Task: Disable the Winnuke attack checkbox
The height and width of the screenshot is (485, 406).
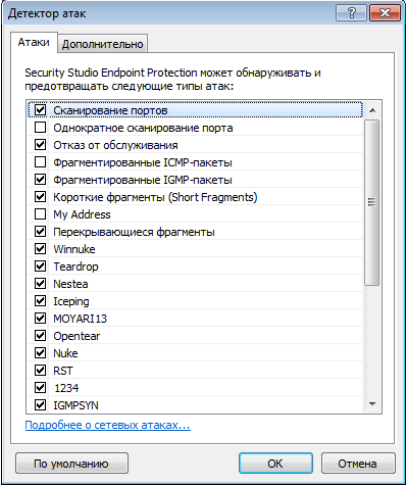Action: 40,249
